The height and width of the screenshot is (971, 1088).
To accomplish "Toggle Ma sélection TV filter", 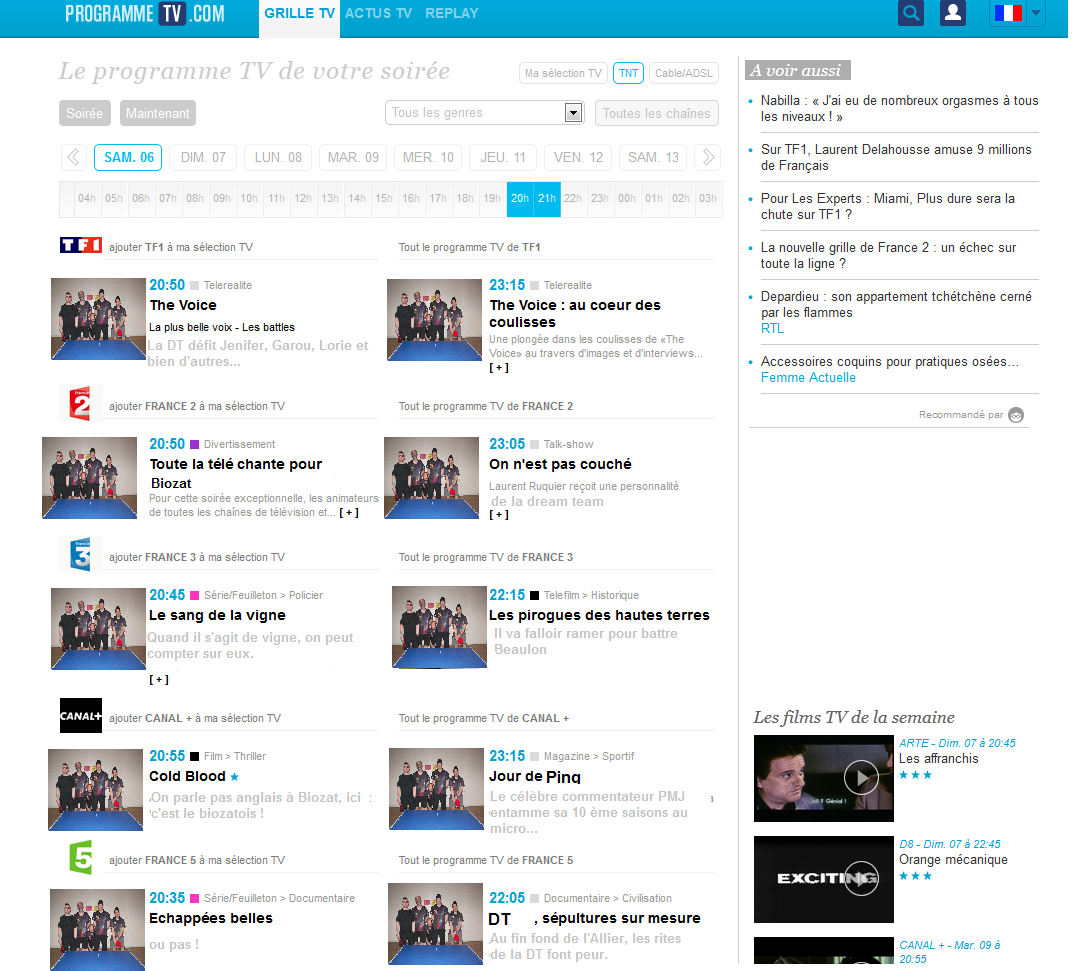I will coord(564,73).
